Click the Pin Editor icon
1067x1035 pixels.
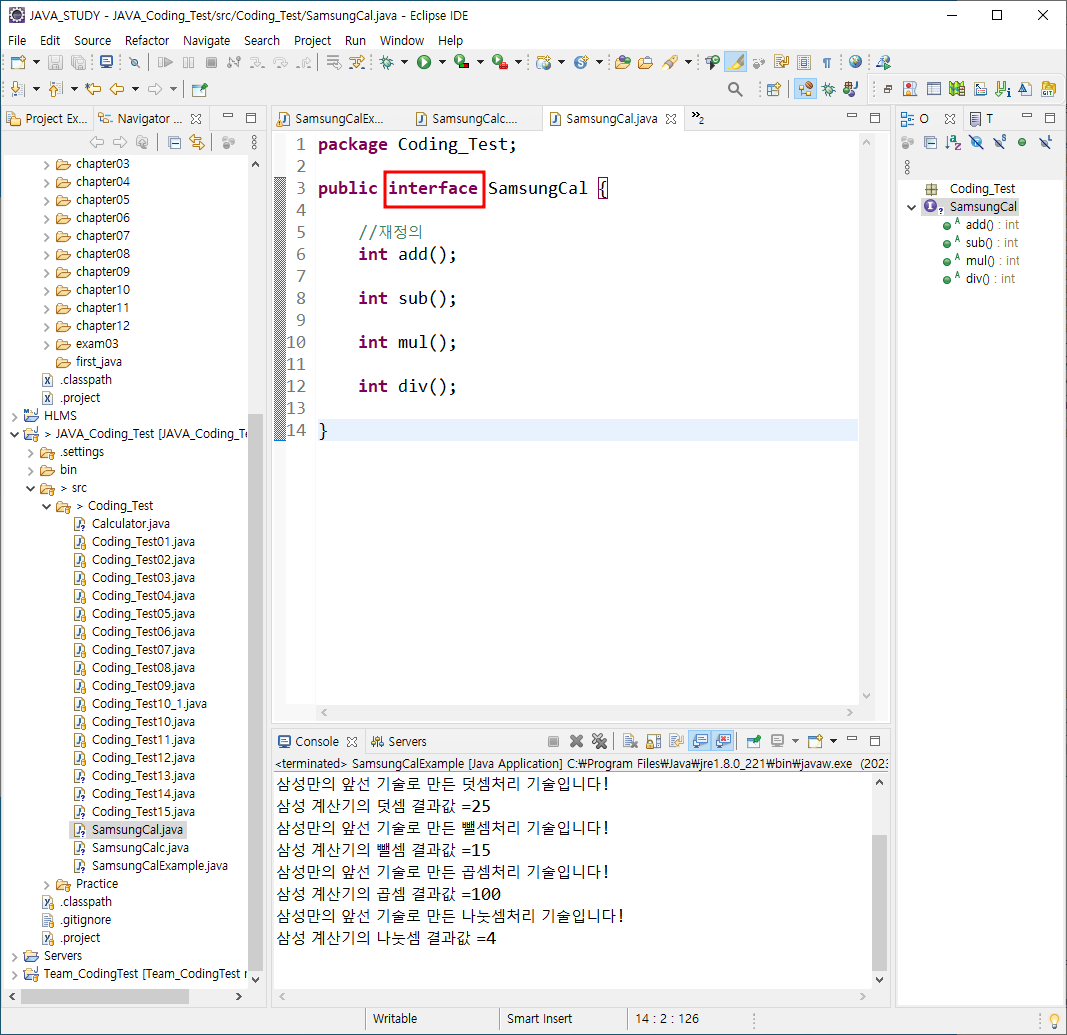[x=199, y=89]
